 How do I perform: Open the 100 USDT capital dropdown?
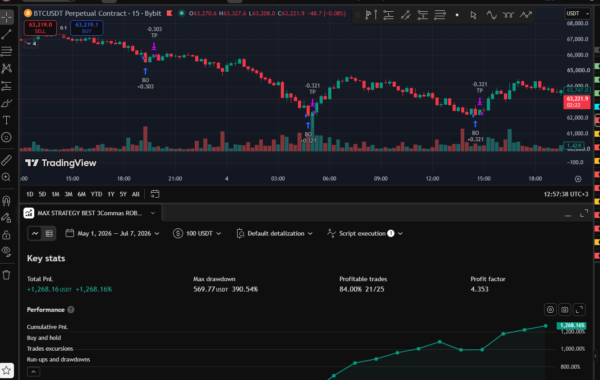click(197, 233)
